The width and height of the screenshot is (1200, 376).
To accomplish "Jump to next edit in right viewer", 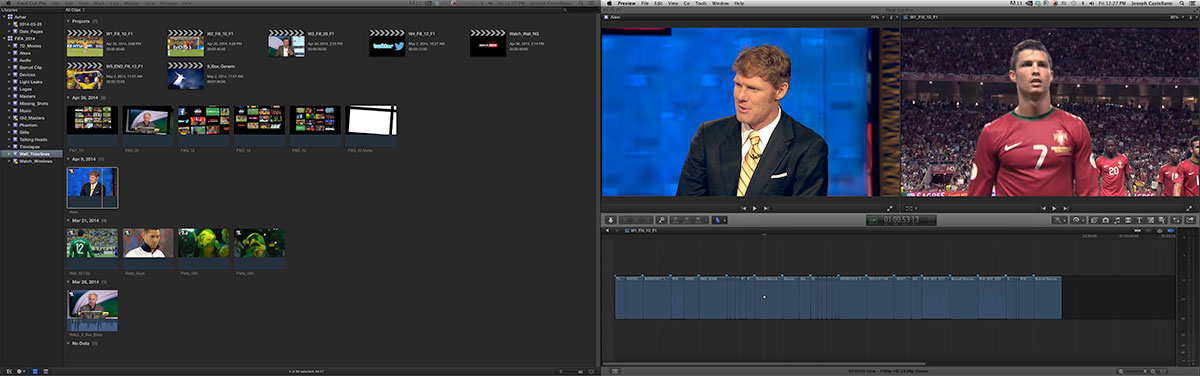I will tap(1066, 208).
